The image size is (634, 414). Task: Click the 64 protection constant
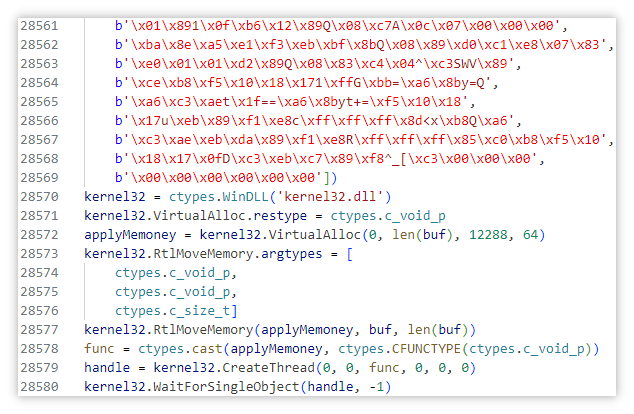coord(530,235)
